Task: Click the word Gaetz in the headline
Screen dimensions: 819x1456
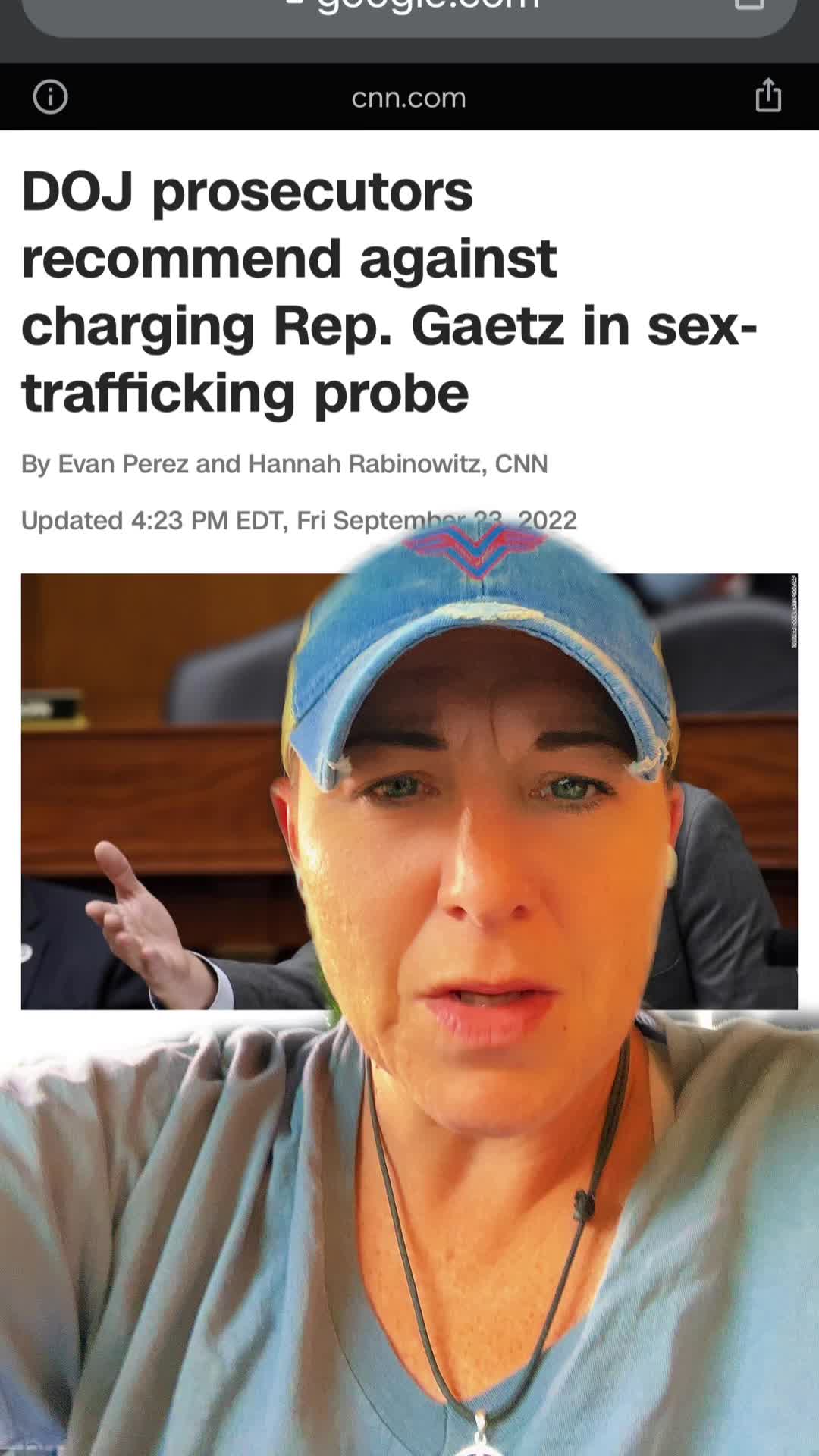Action: (488, 326)
